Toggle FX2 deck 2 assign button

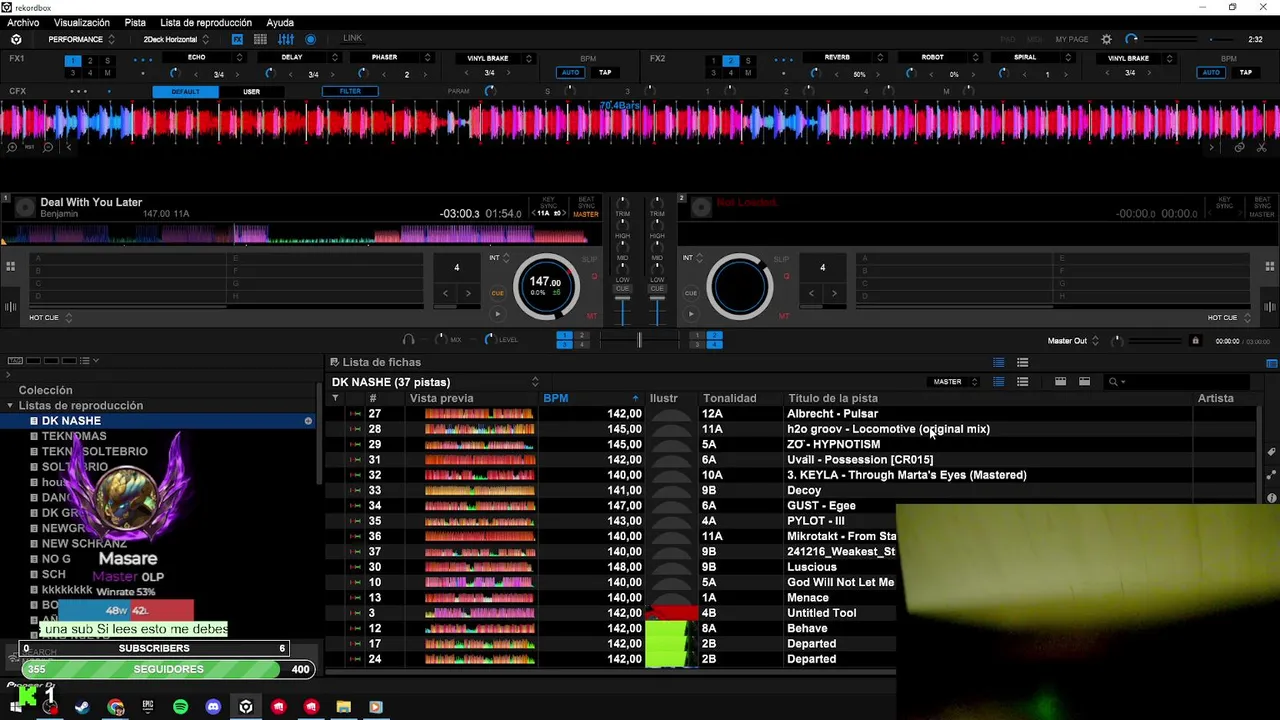pos(730,61)
